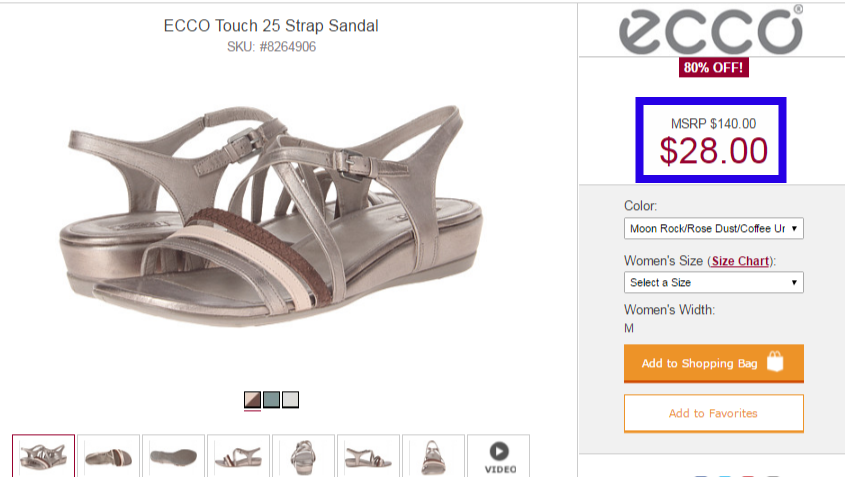Open the Size Chart link
Viewport: 845px width, 477px height.
pyautogui.click(x=742, y=261)
